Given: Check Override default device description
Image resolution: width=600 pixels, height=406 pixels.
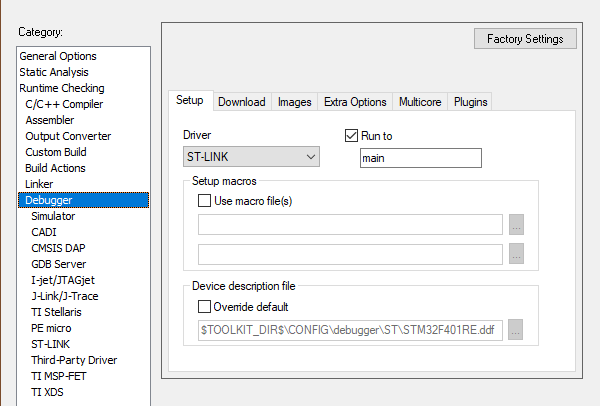Looking at the screenshot, I should click(206, 307).
